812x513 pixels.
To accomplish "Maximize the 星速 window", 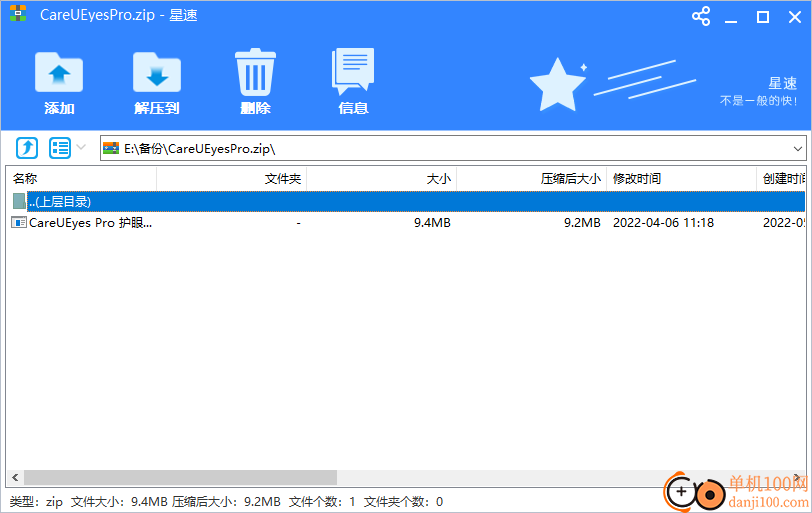I will (763, 17).
